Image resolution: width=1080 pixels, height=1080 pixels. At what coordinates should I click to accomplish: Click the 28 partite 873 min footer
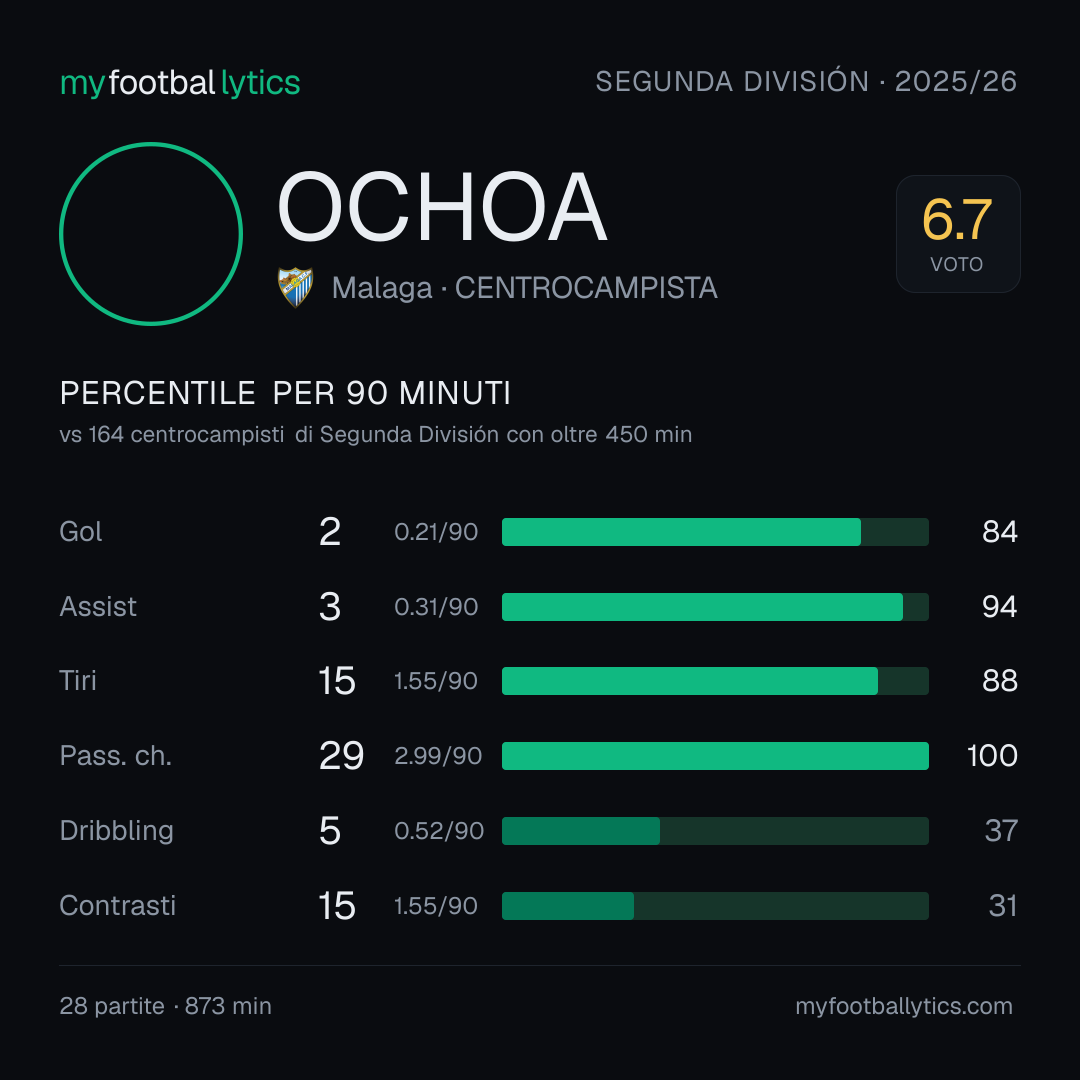(165, 1006)
